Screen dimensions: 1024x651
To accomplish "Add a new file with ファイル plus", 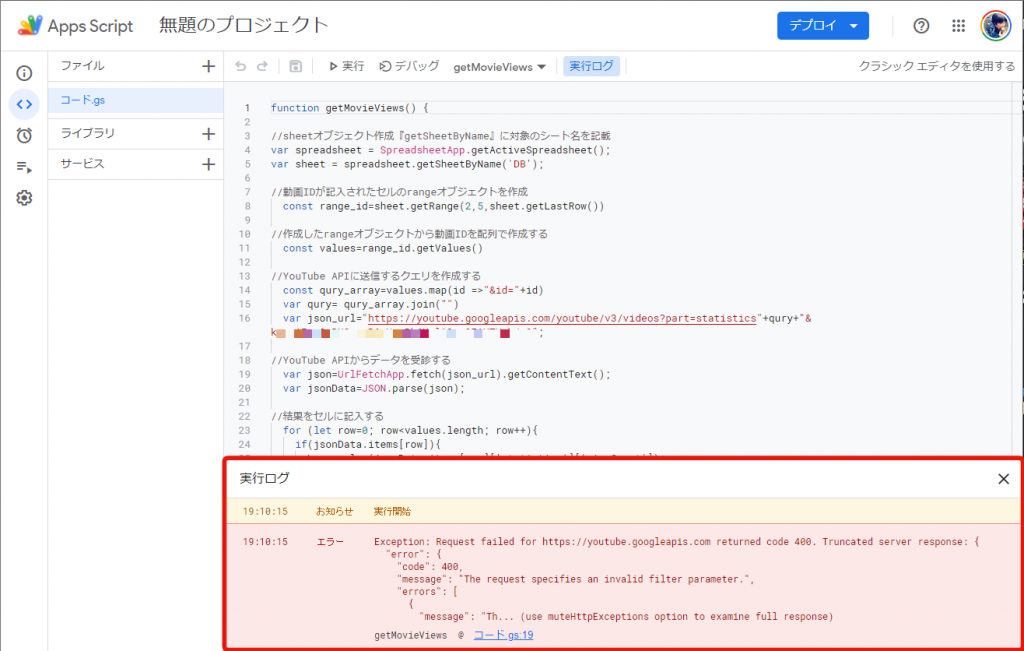I will point(208,66).
